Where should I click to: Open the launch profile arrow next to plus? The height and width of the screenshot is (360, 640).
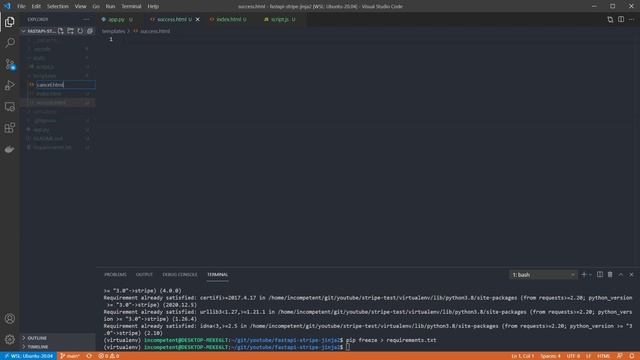tap(590, 275)
